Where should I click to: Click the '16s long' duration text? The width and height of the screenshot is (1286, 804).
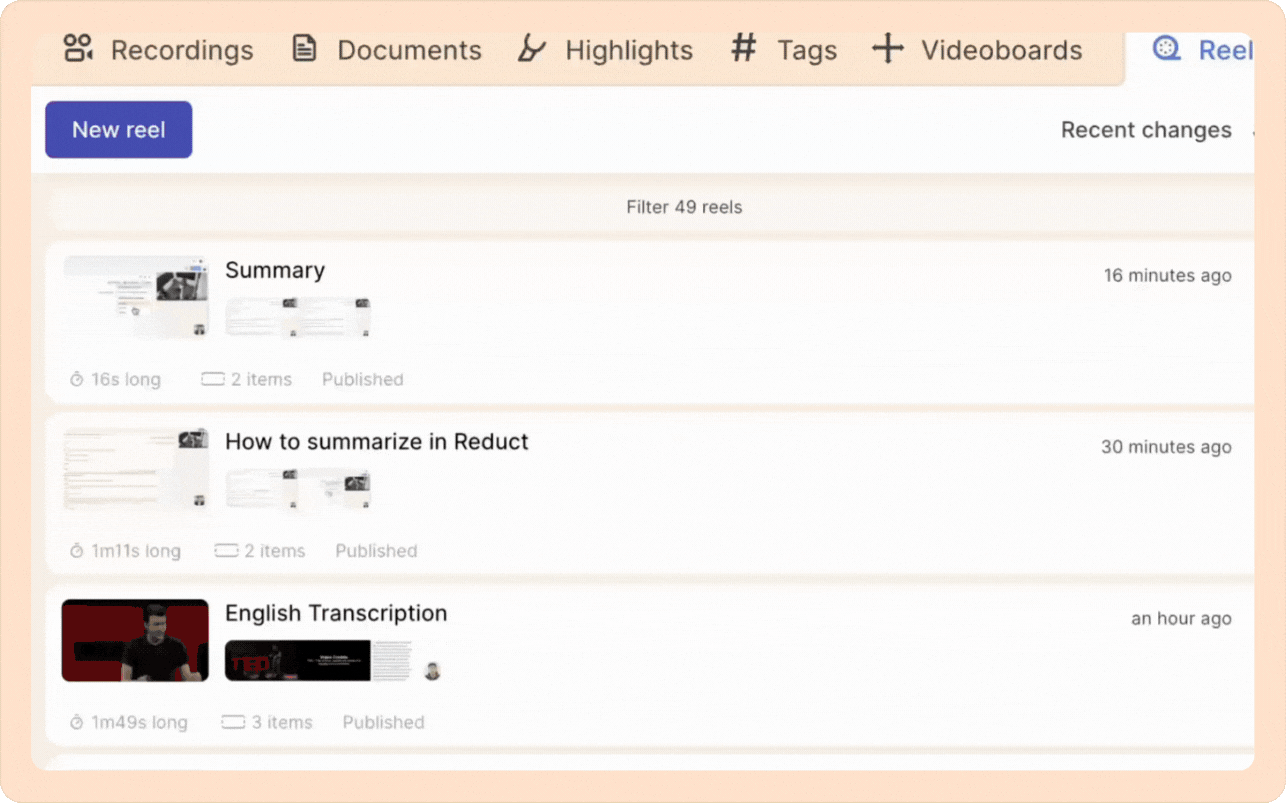click(x=126, y=380)
